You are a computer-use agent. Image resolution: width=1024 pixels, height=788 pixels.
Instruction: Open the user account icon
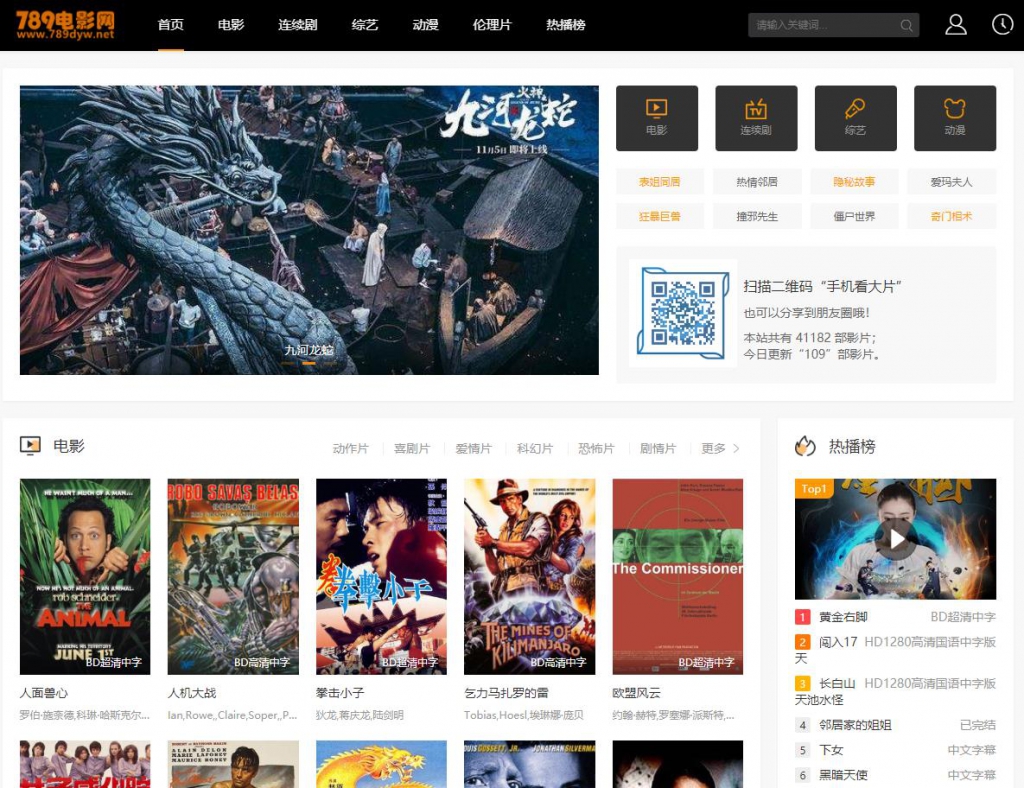(955, 25)
